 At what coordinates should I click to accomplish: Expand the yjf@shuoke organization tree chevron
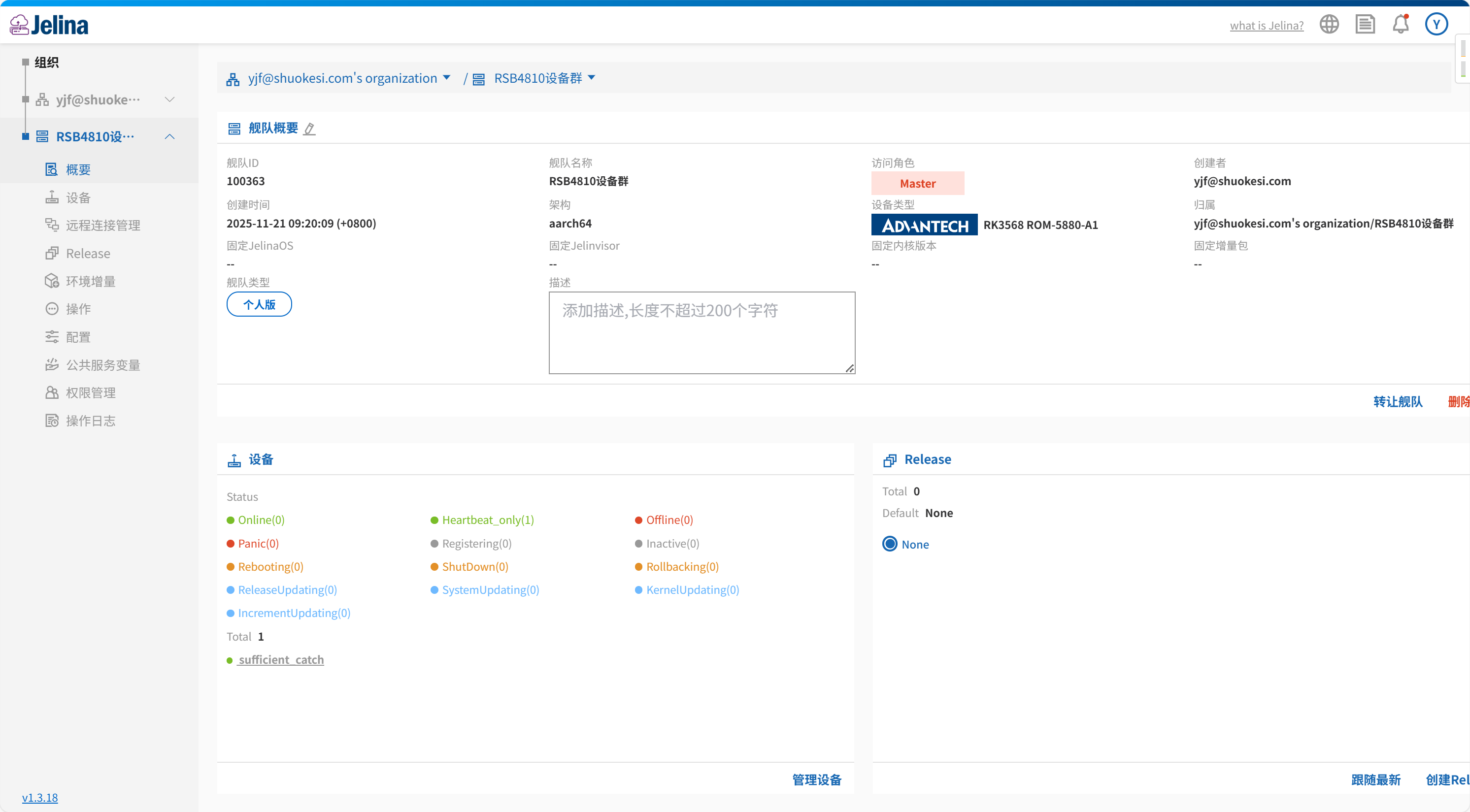tap(169, 99)
